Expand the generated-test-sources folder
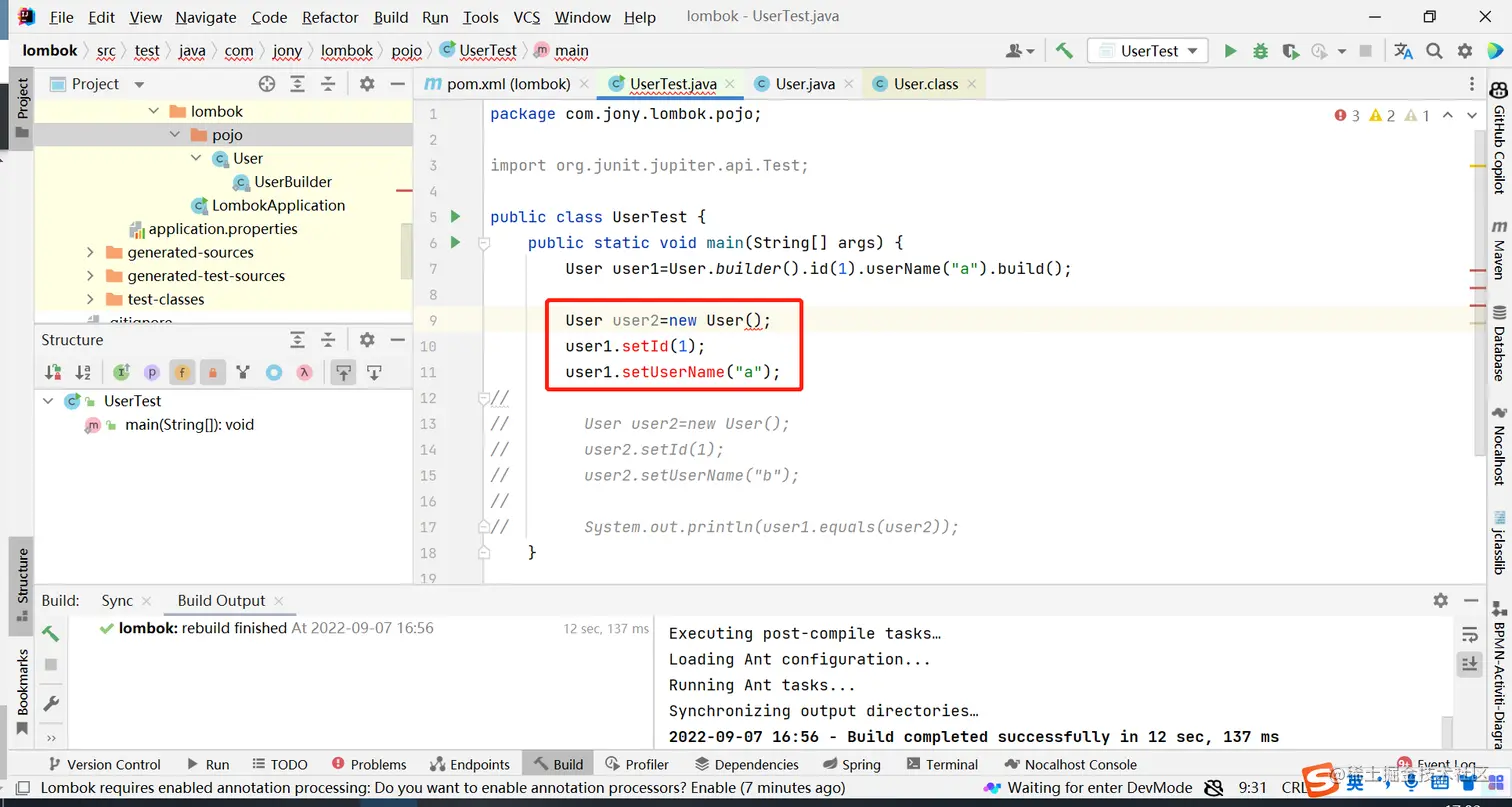Image resolution: width=1512 pixels, height=807 pixels. 91,276
